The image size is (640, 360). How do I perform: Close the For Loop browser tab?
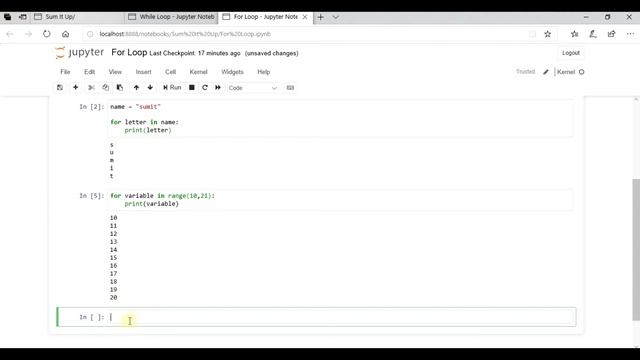305,17
